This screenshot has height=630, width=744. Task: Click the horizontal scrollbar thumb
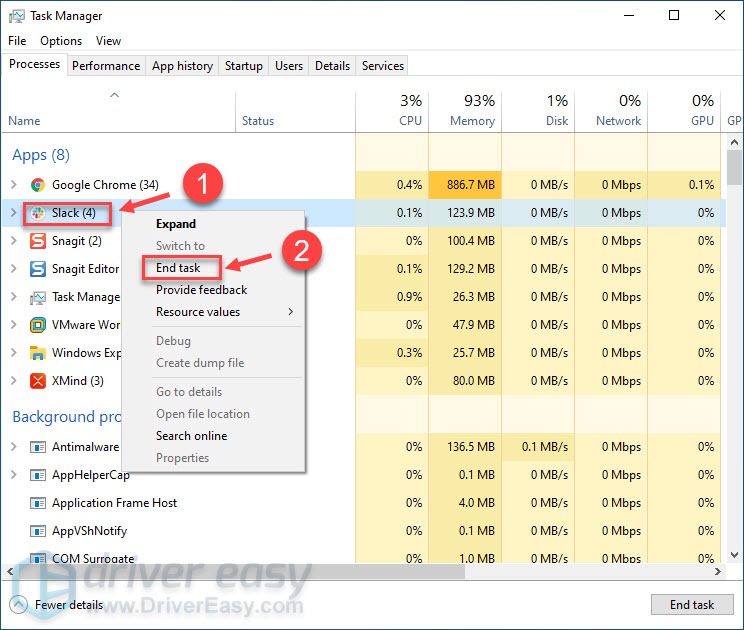tap(241, 572)
